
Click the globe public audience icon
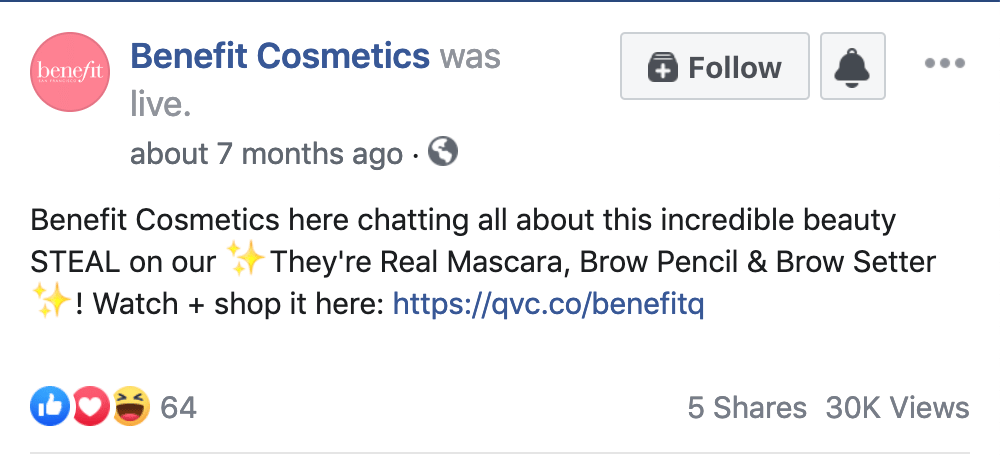[443, 152]
